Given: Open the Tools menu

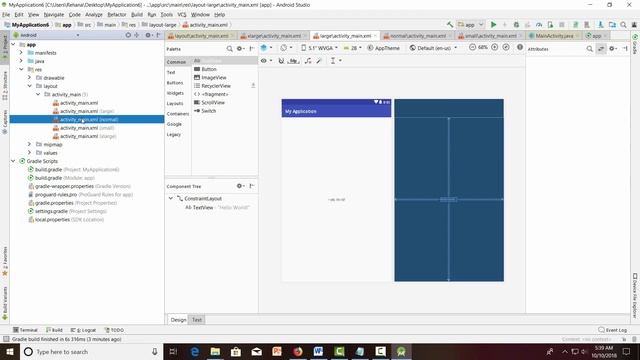Looking at the screenshot, I should 167,15.
